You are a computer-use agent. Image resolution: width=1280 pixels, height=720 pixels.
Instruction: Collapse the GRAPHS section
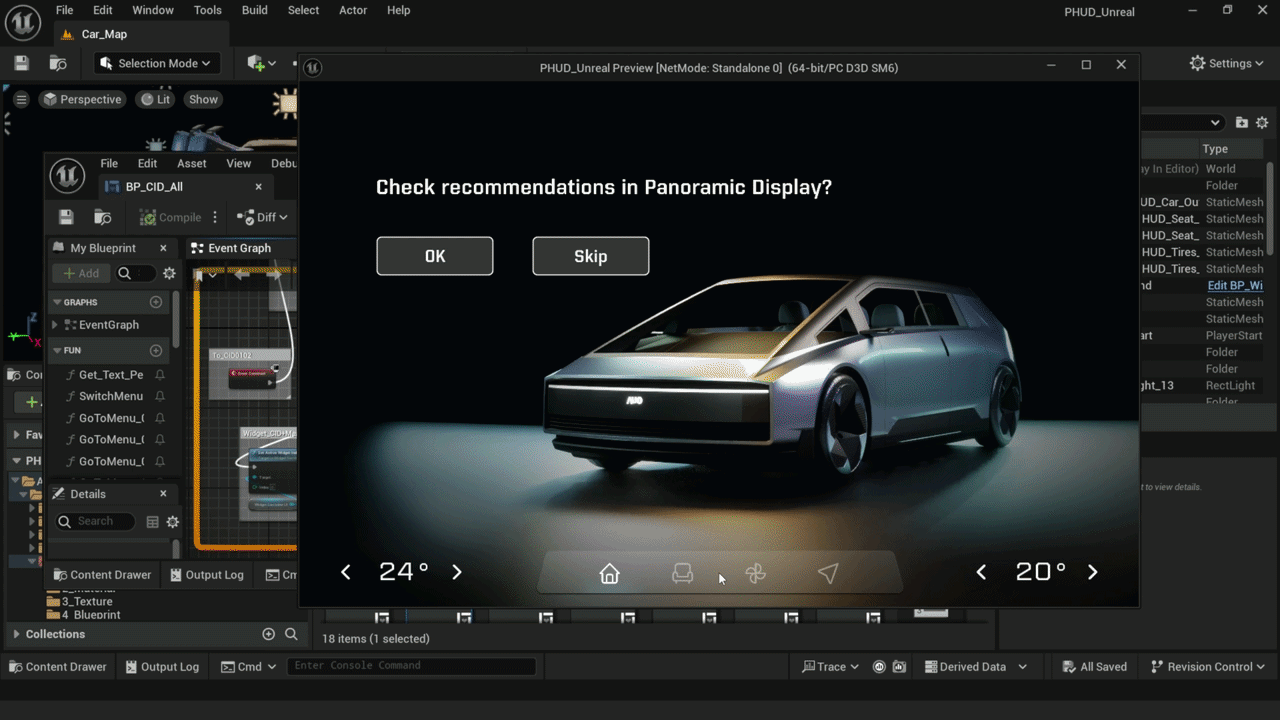57,302
